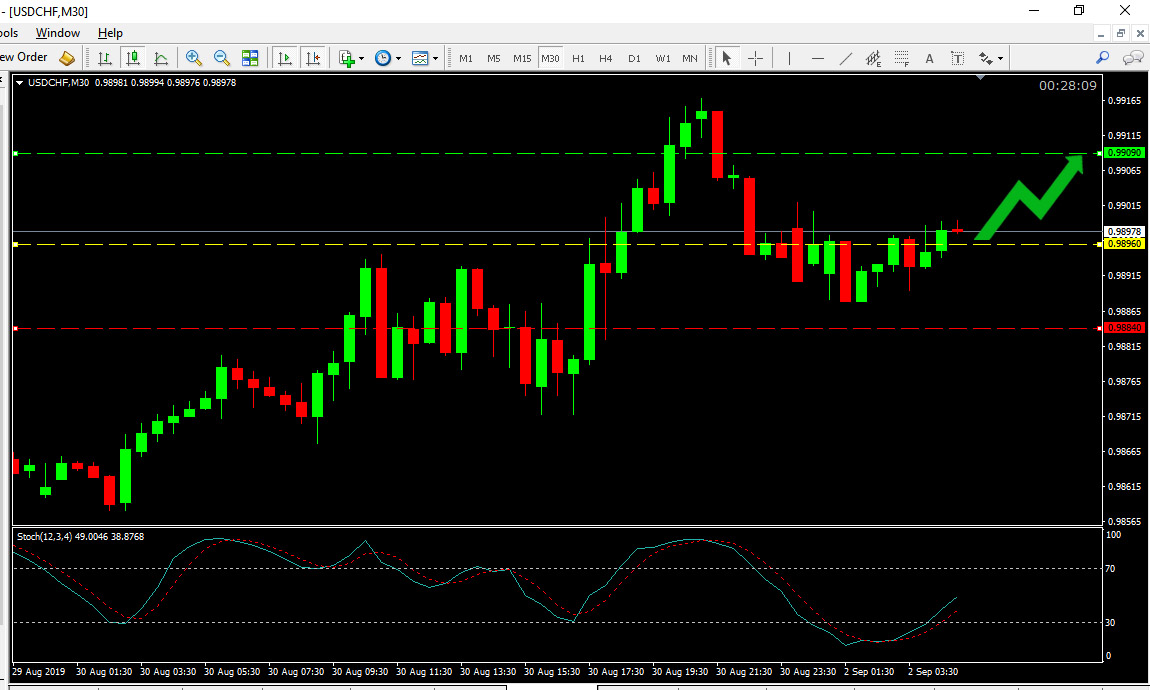Screen dimensions: 1150x690
Task: Switch chart to Candlesticks mode
Action: point(133,58)
